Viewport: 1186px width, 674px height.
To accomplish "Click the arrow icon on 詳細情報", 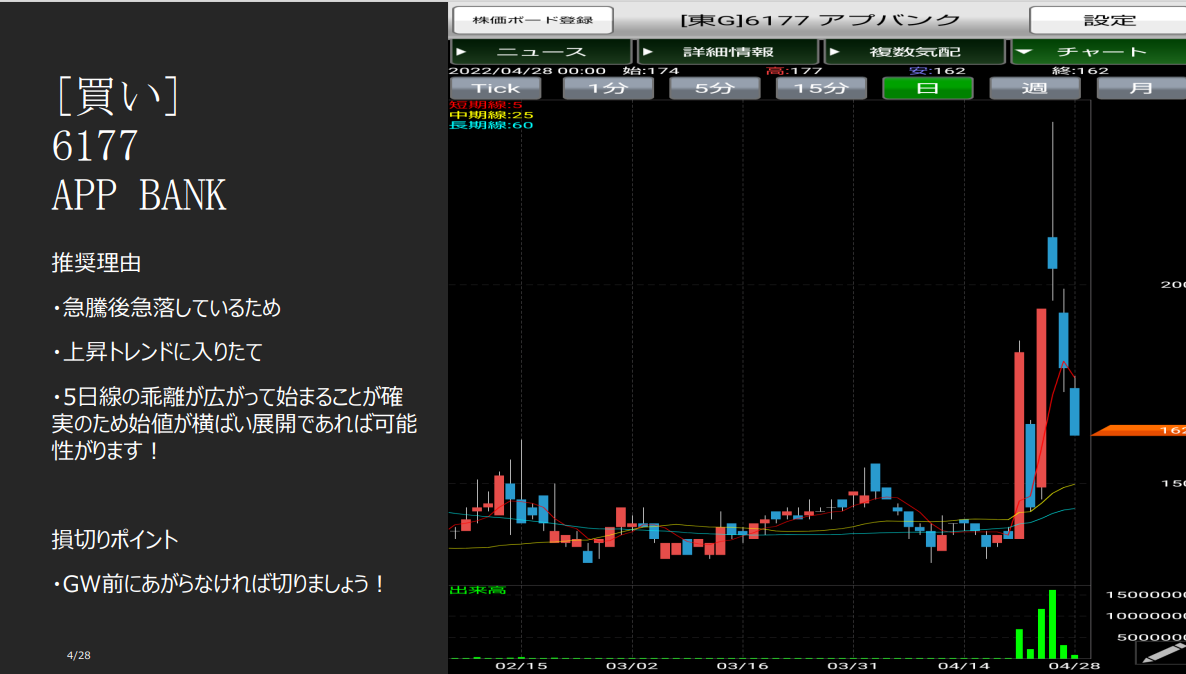I will click(647, 51).
